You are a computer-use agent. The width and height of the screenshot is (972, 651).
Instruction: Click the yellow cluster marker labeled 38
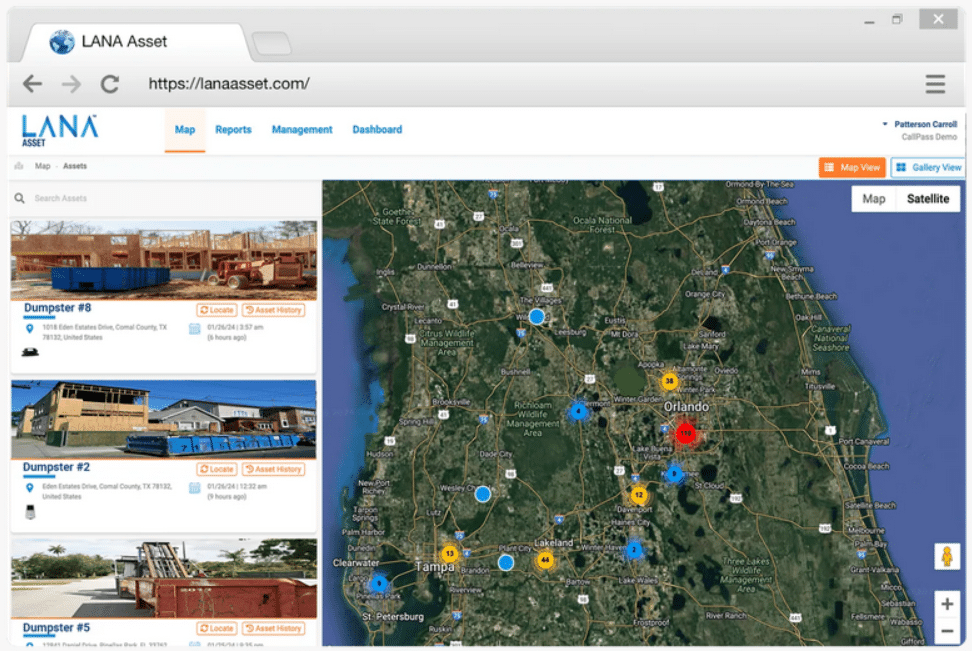coord(669,381)
